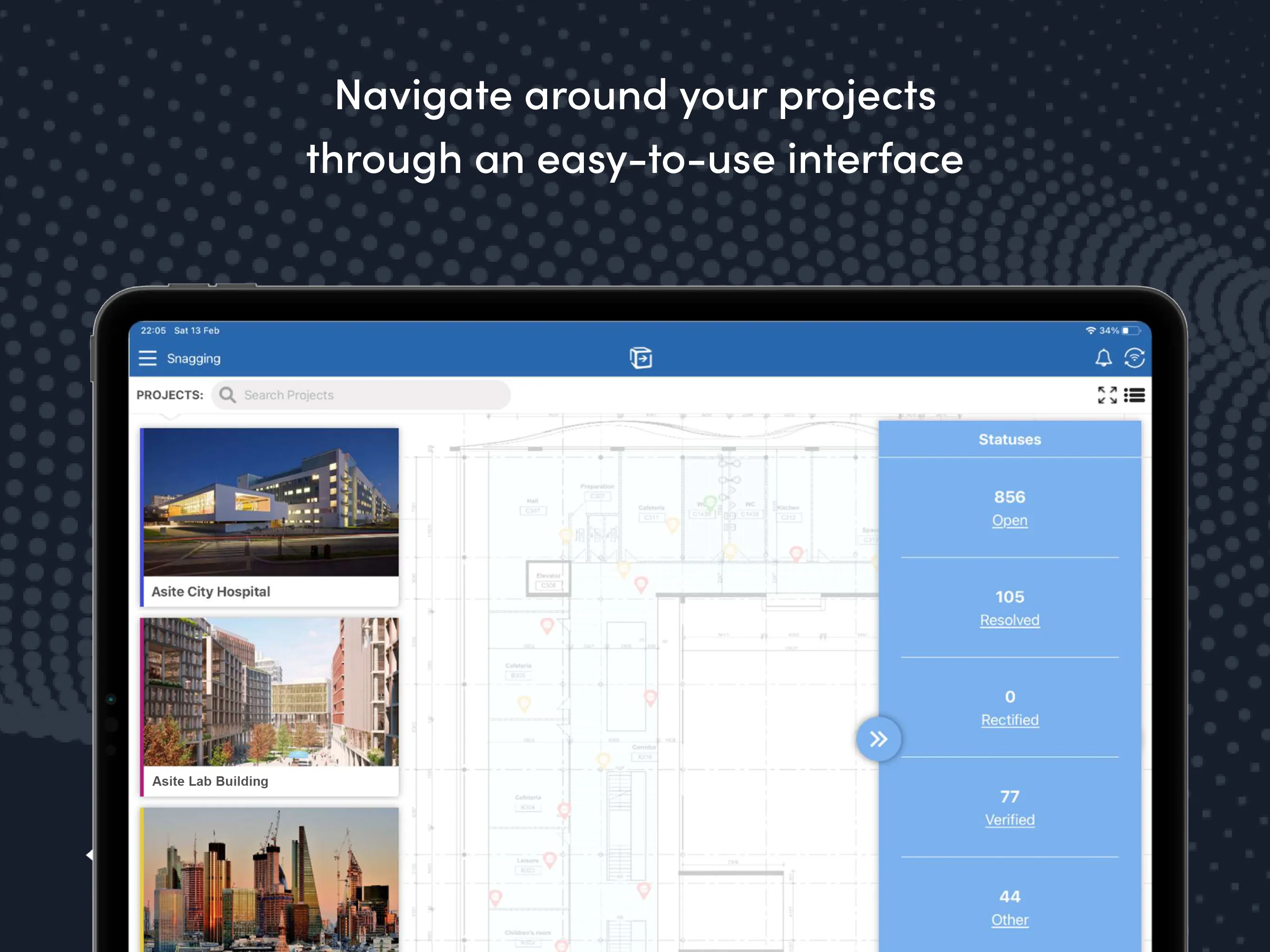Open Asite Lab Building project image
Viewport: 1270px width, 952px height.
(x=271, y=692)
